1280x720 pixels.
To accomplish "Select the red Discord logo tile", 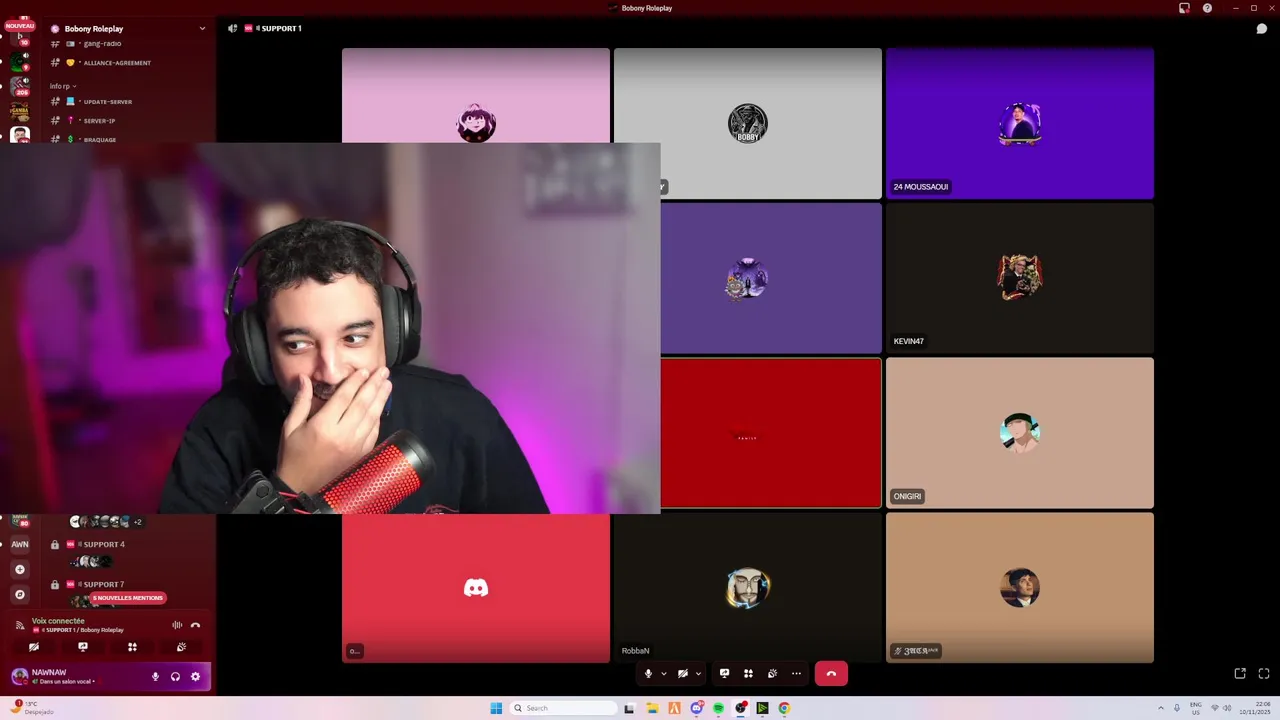I will (476, 588).
